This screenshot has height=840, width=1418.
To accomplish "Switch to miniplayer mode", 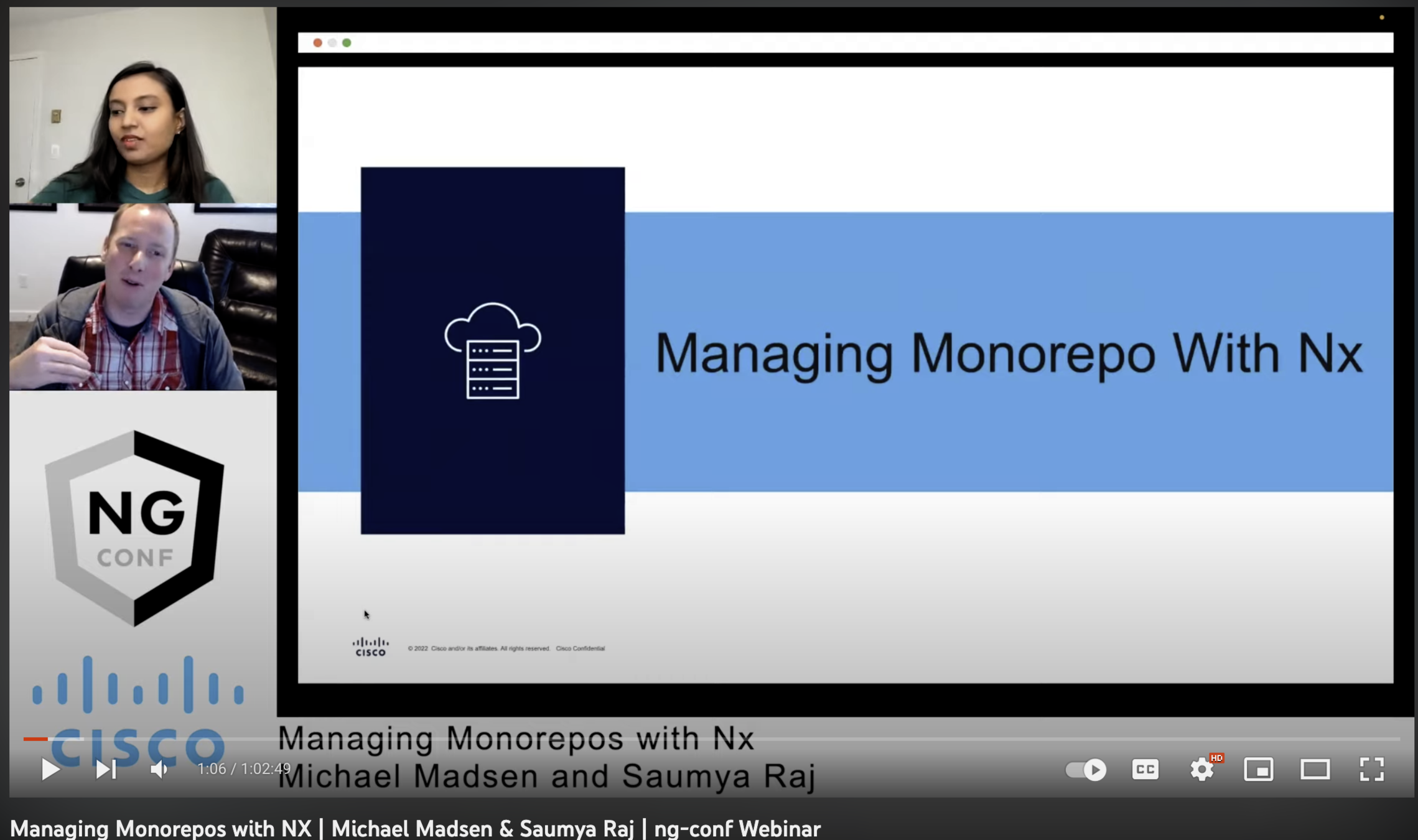I will (1258, 770).
